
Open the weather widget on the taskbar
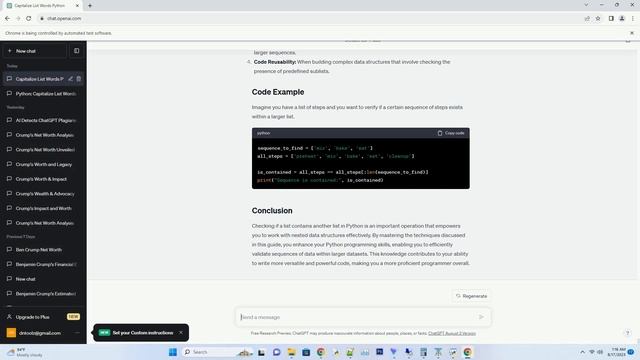click(x=25, y=352)
